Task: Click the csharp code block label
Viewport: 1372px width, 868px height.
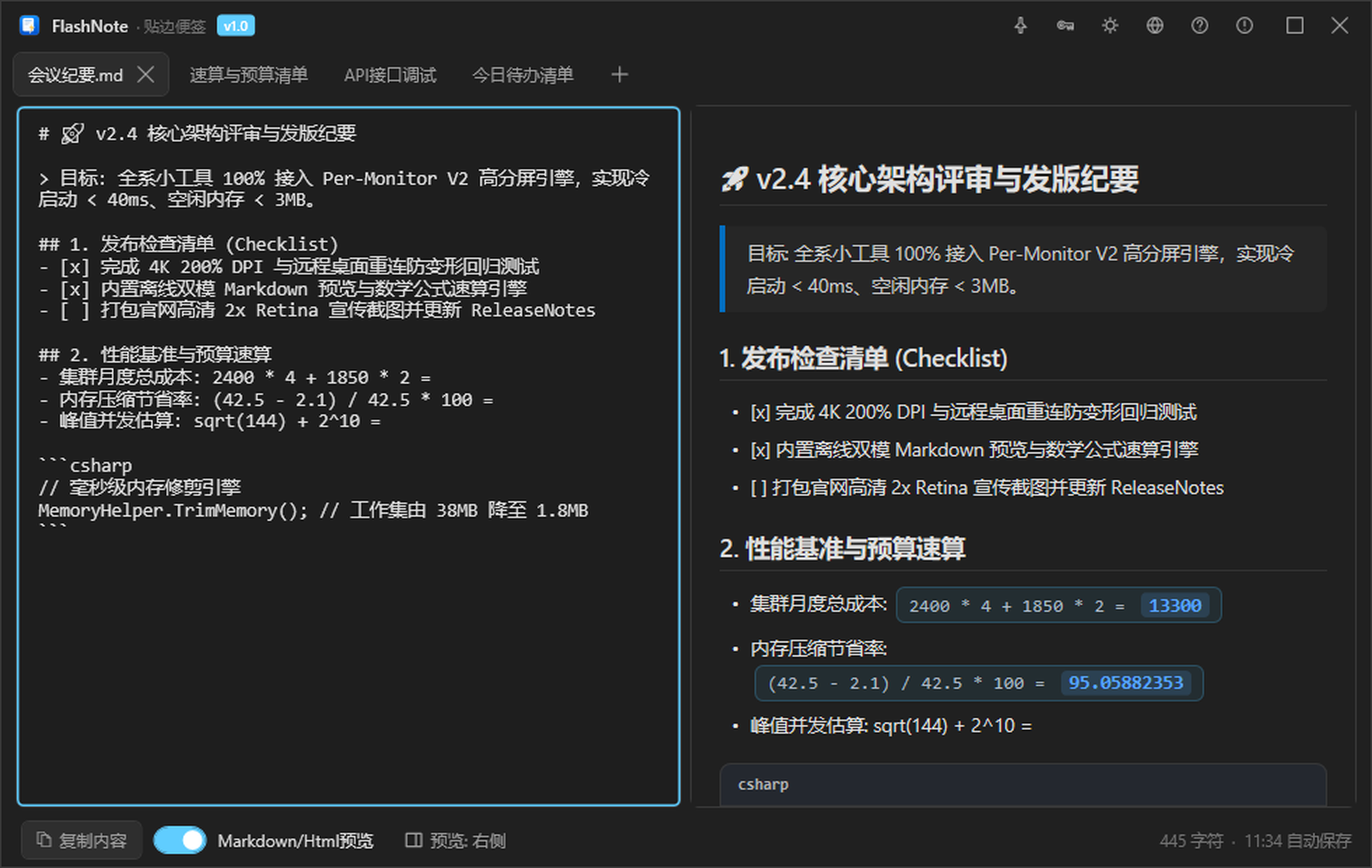Action: [x=763, y=785]
